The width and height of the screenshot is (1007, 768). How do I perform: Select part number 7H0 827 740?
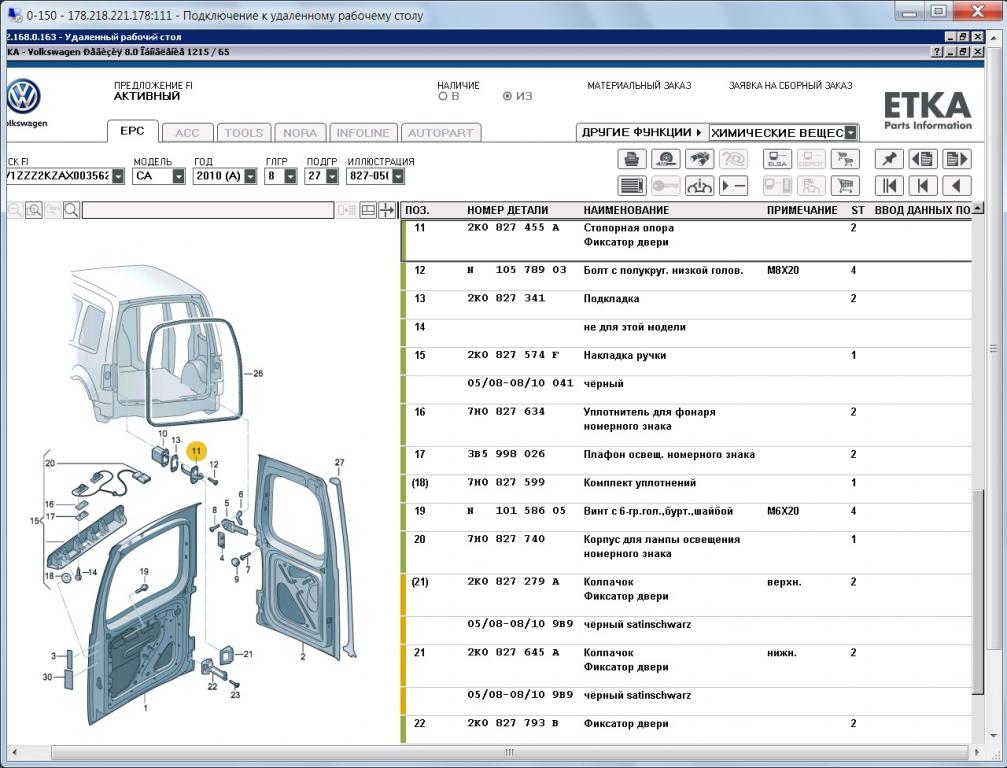pos(506,539)
